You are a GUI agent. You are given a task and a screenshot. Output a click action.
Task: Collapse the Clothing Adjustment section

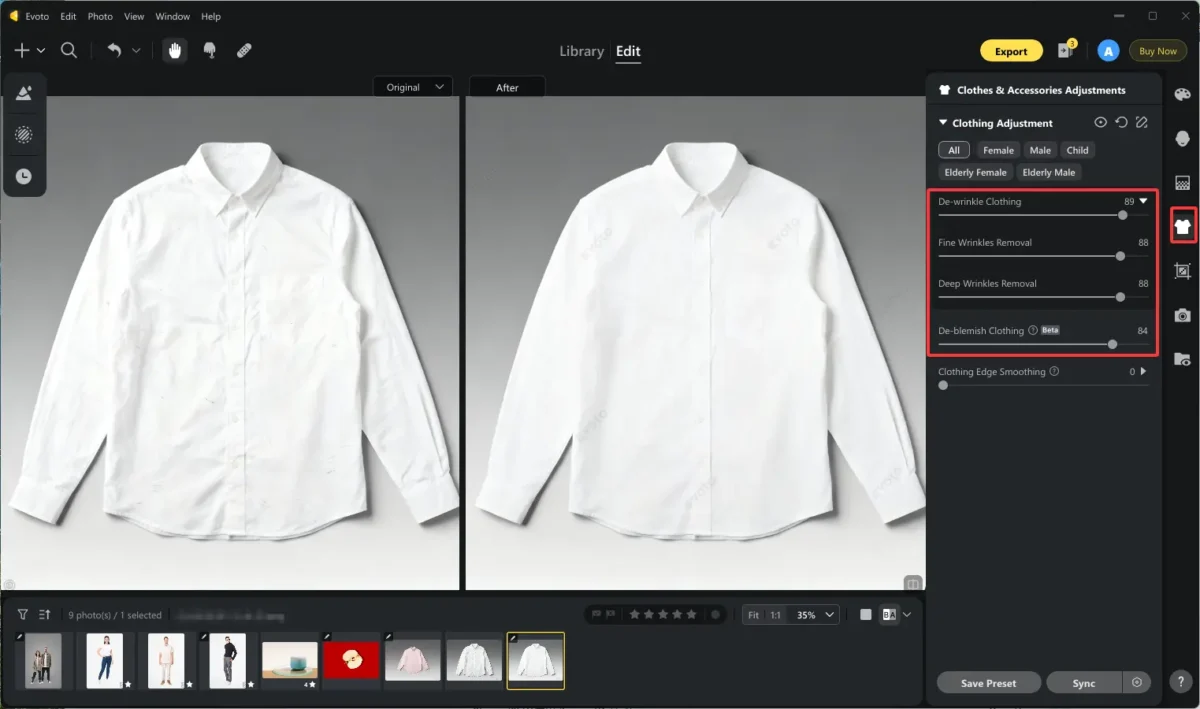coord(943,123)
